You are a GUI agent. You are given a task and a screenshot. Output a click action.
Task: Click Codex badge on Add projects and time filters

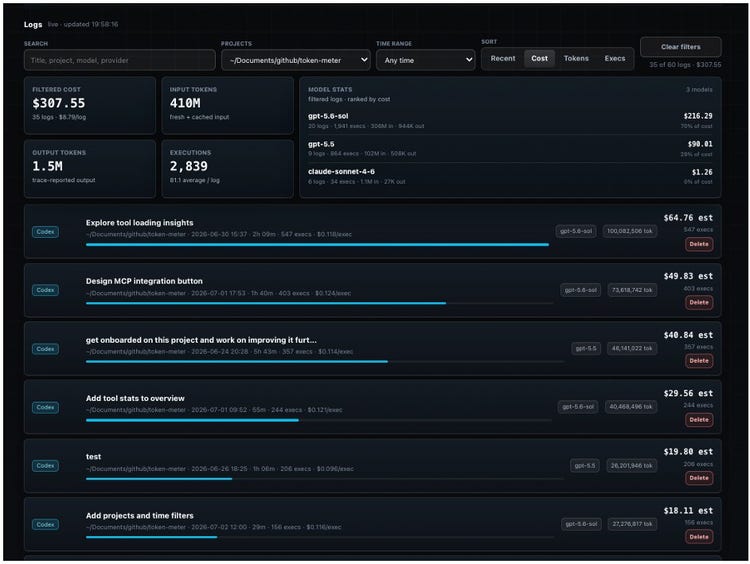point(45,524)
